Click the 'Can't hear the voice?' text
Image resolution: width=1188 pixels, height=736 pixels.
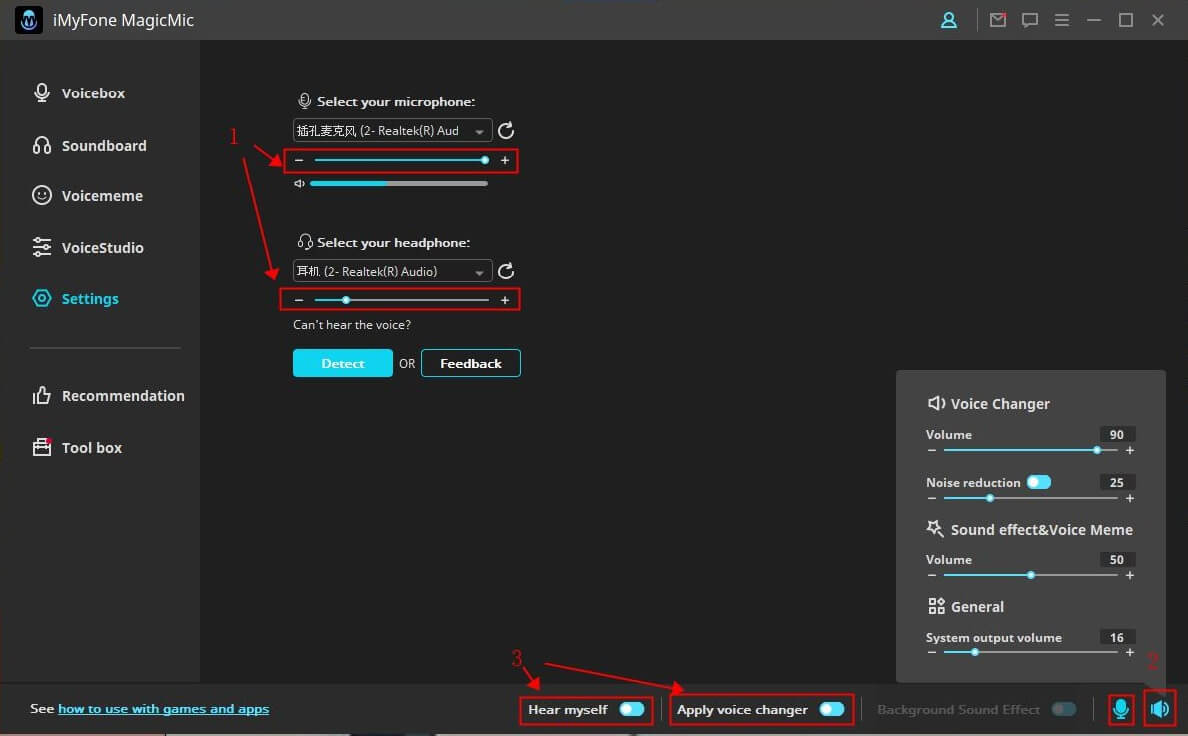click(352, 324)
